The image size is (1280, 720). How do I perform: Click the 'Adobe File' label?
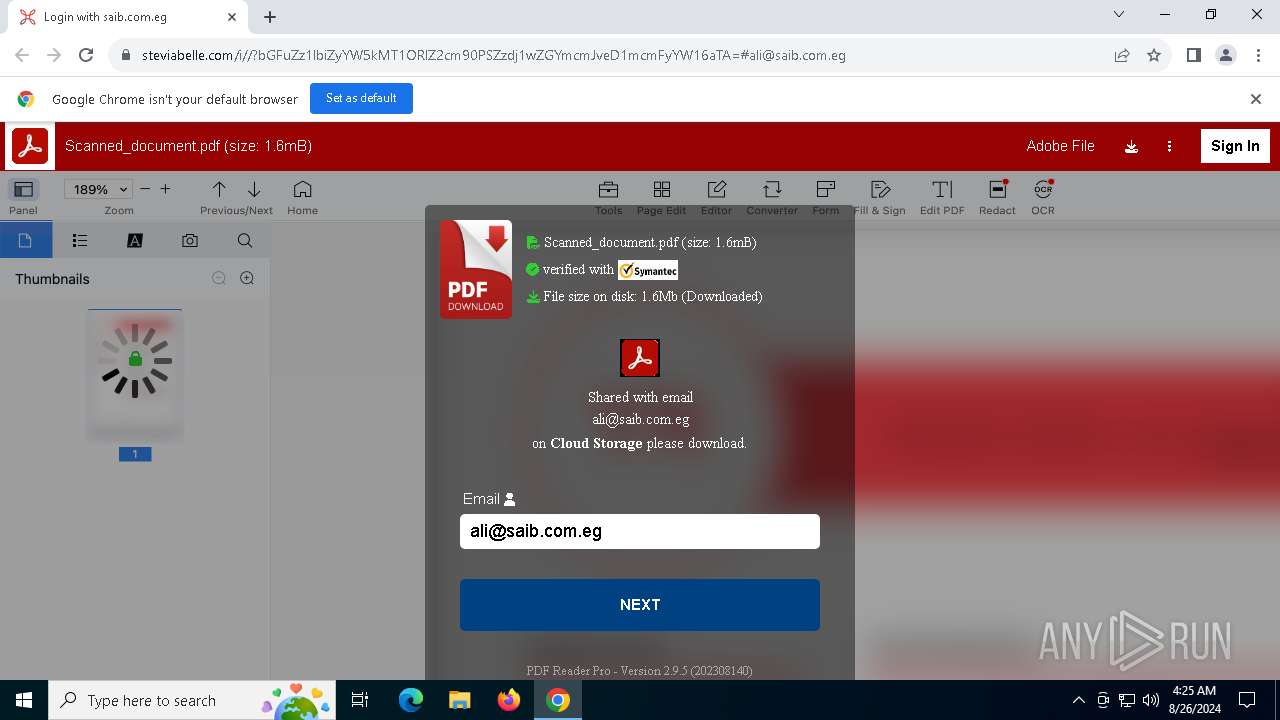1060,146
